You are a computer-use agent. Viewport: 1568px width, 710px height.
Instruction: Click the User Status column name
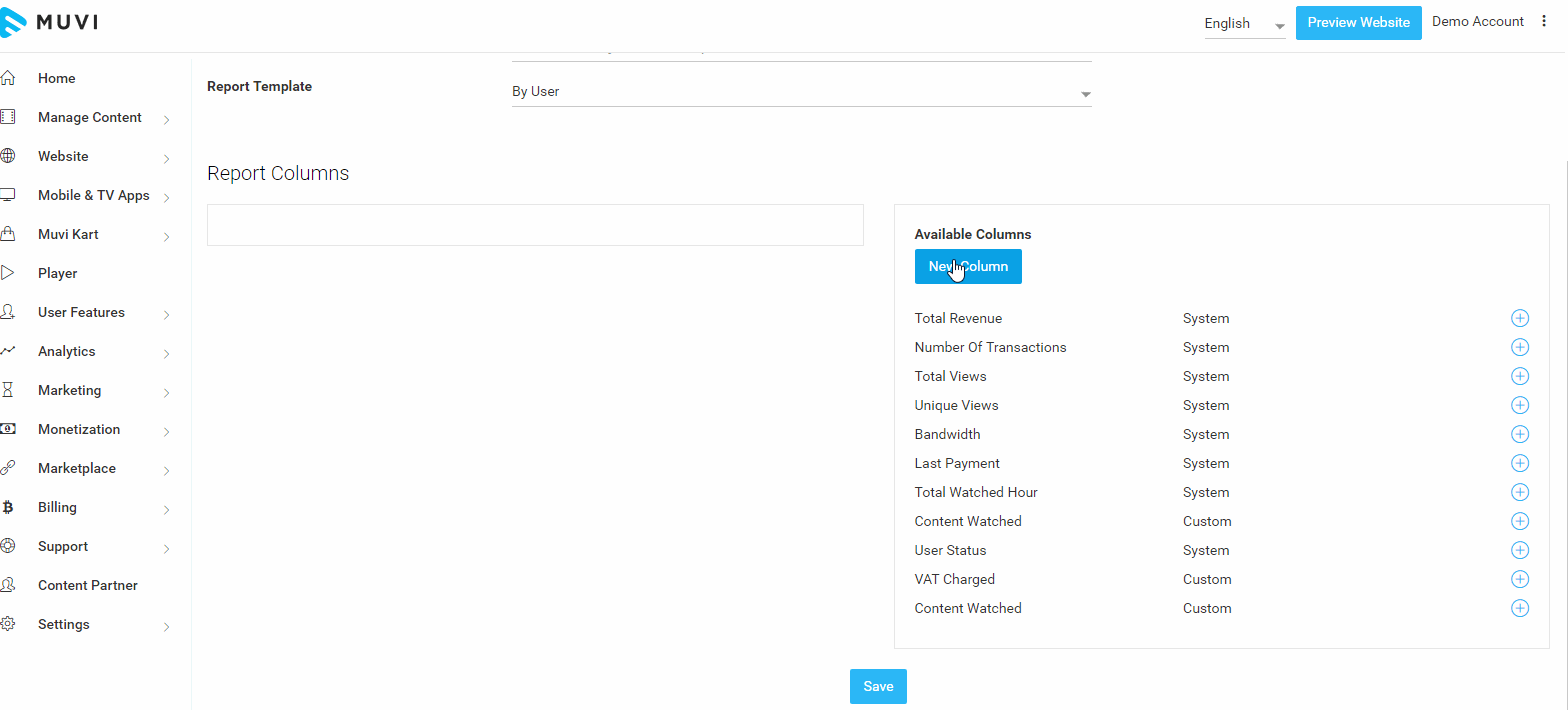coord(950,550)
